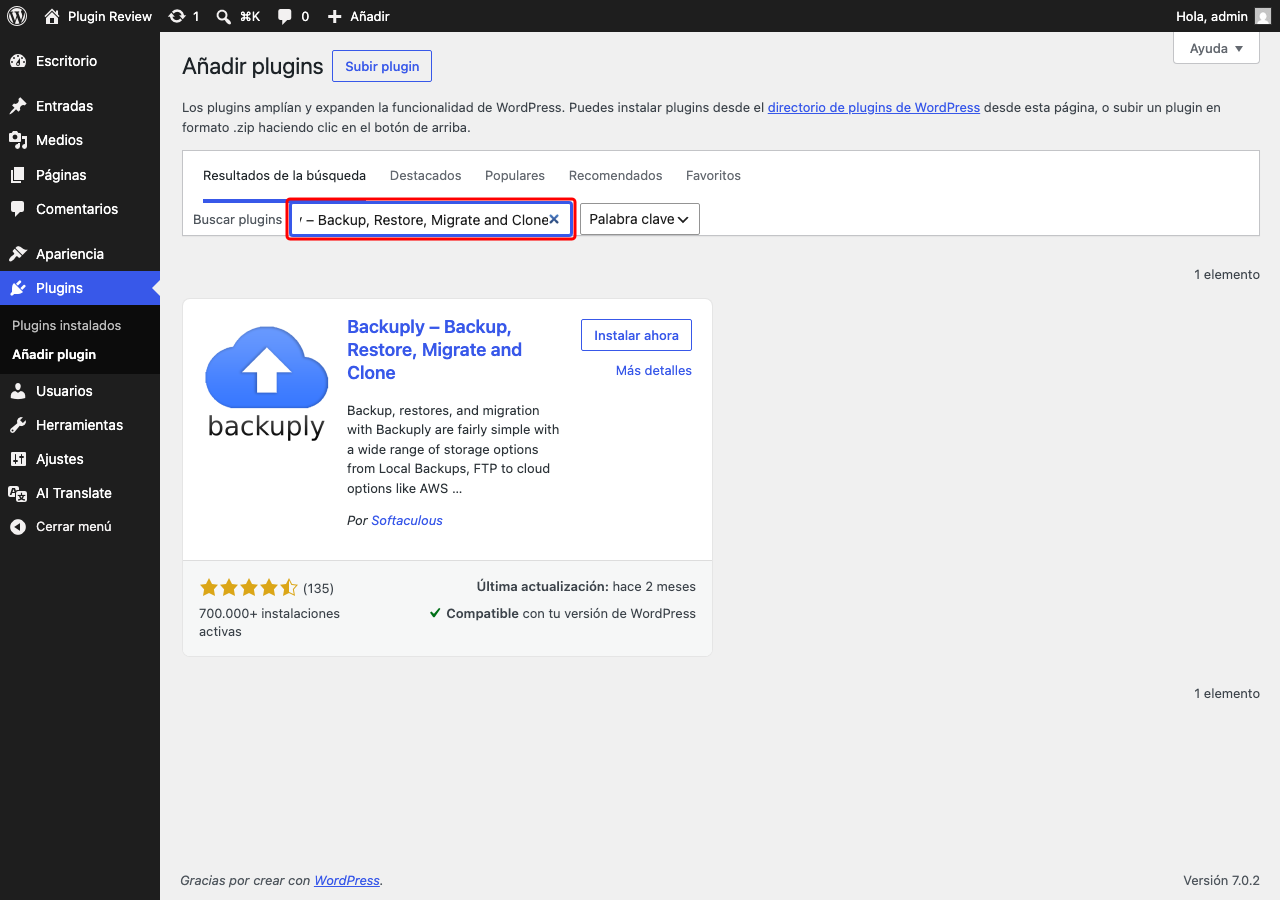This screenshot has height=900, width=1280.
Task: Click the Última actualización text
Action: tap(586, 587)
